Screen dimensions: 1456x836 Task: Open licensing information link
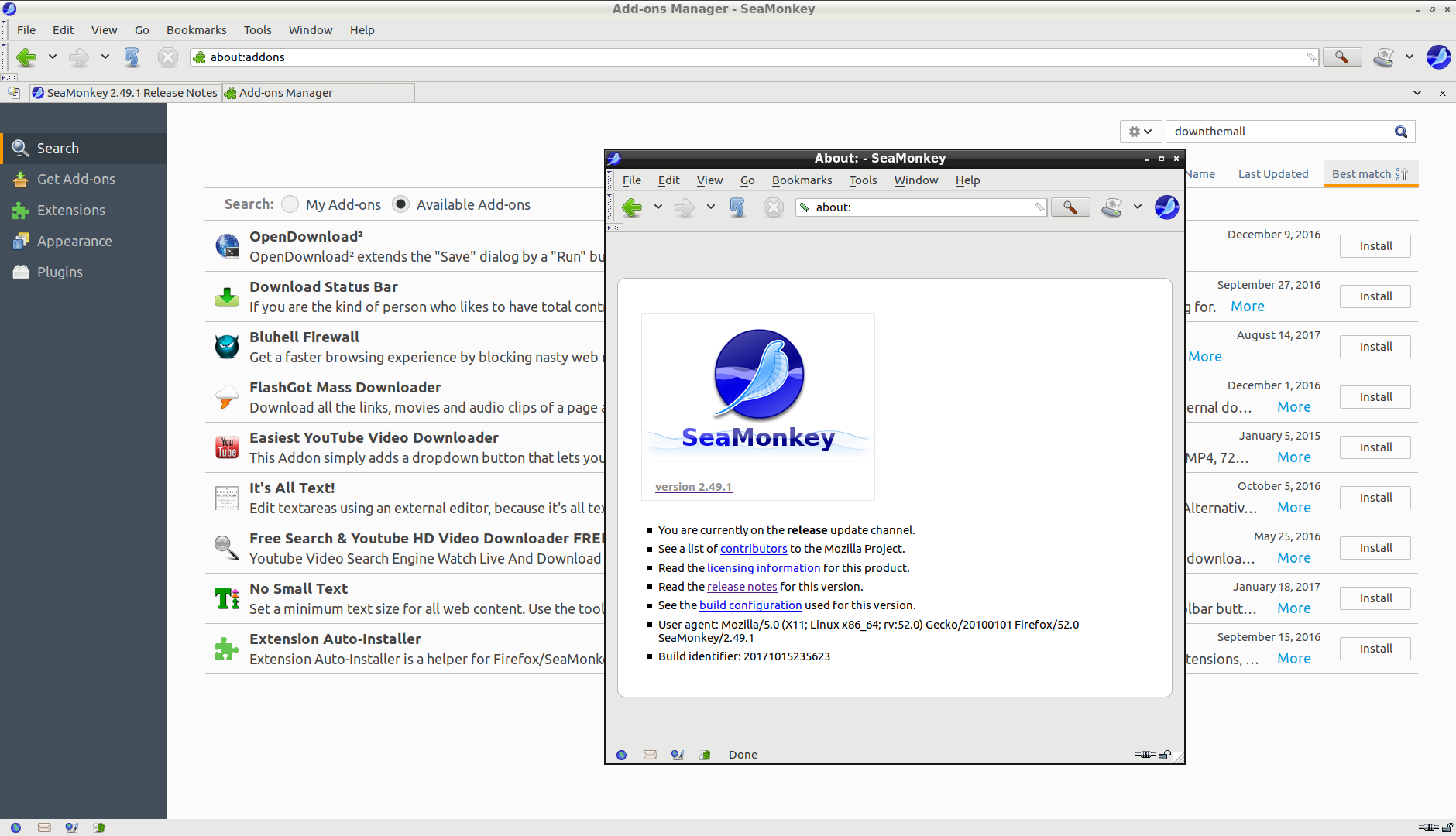(x=764, y=568)
